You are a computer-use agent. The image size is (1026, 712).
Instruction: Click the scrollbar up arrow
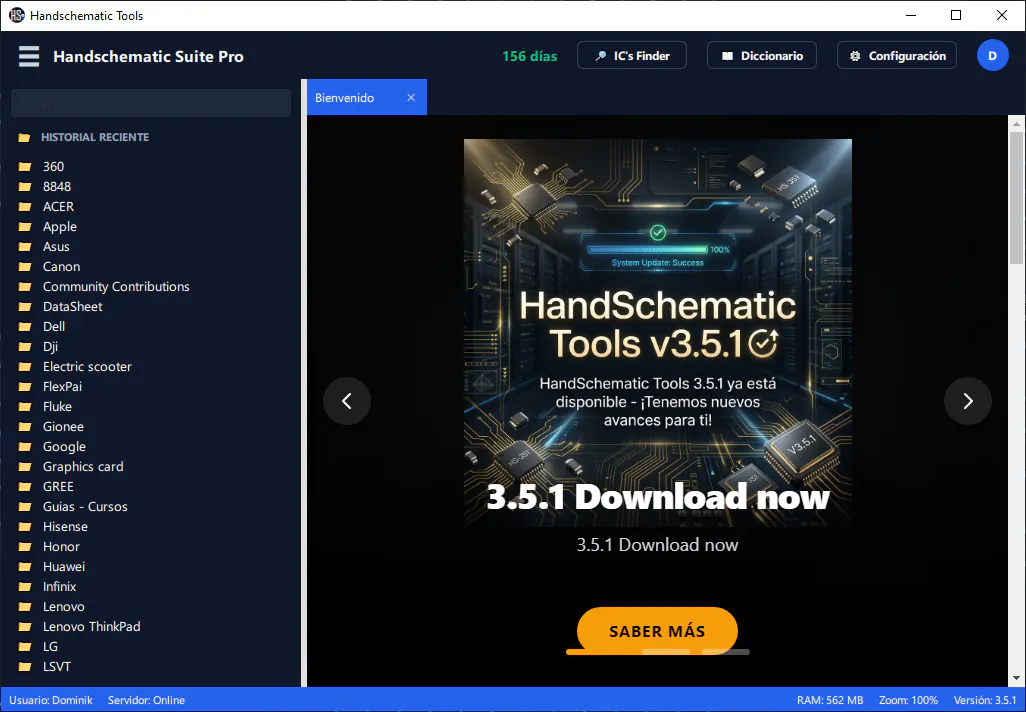(1016, 123)
